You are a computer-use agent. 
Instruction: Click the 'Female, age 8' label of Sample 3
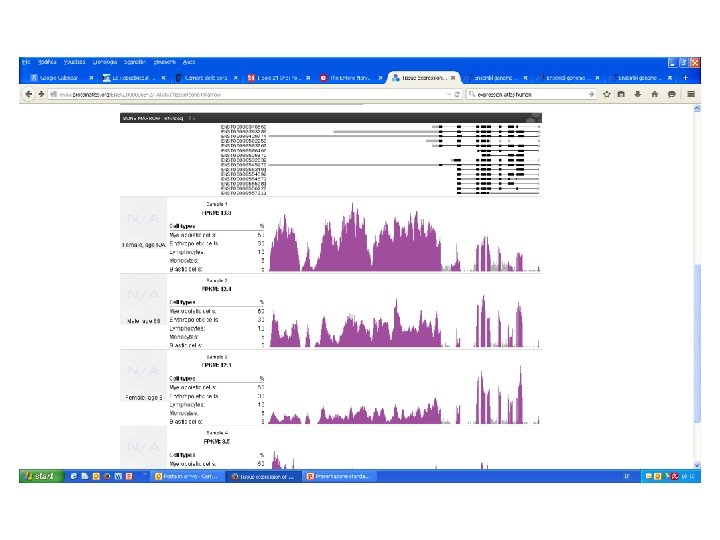point(144,397)
